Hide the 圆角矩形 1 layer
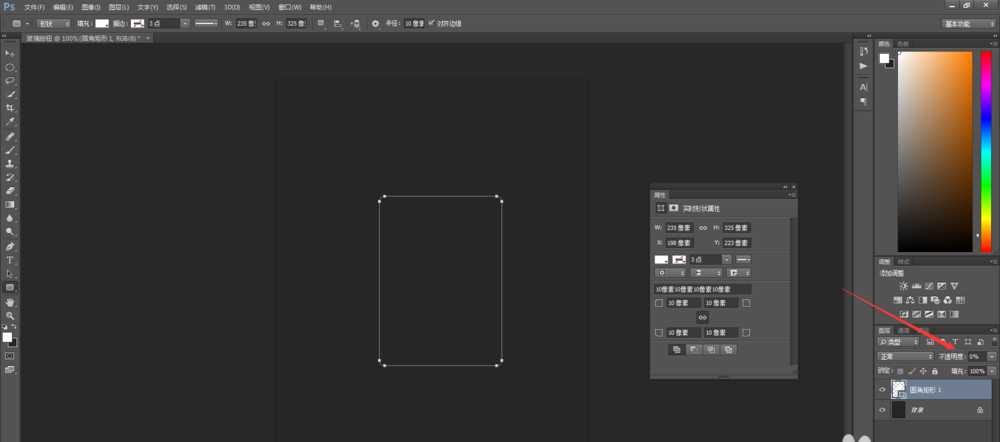This screenshot has width=1000, height=442. 882,390
